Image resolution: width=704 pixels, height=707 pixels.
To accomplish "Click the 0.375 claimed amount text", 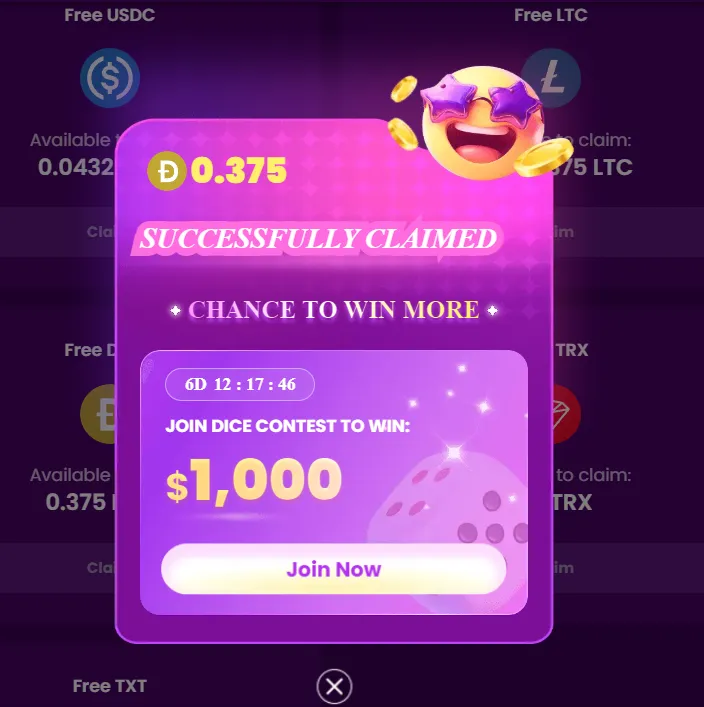I will [239, 170].
